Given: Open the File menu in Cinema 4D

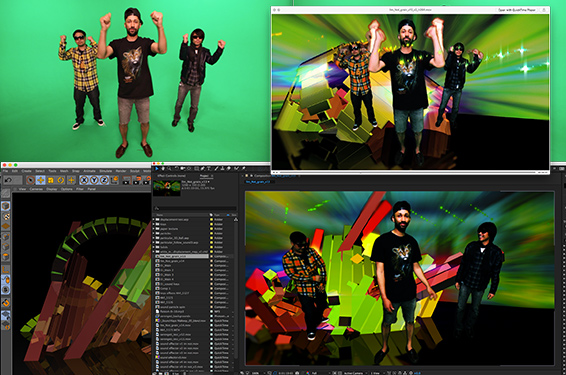Looking at the screenshot, I should click(x=5, y=171).
